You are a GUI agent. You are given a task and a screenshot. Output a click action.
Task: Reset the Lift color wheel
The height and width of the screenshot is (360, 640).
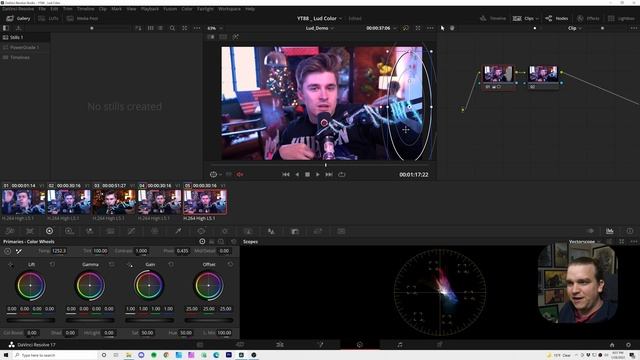[52, 264]
